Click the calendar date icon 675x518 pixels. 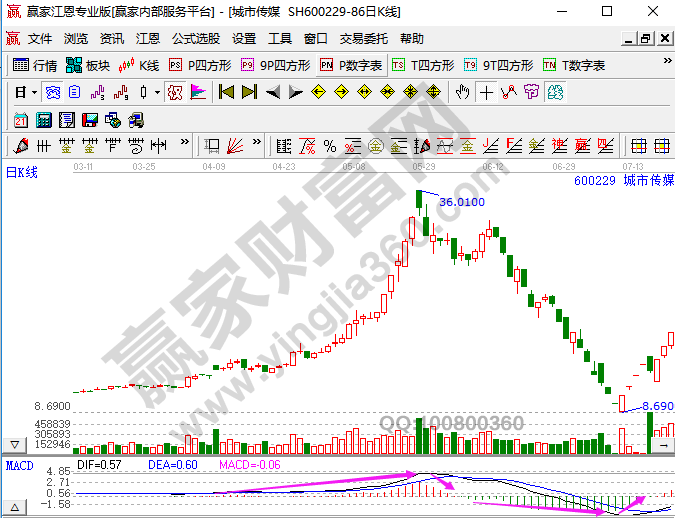tap(20, 120)
